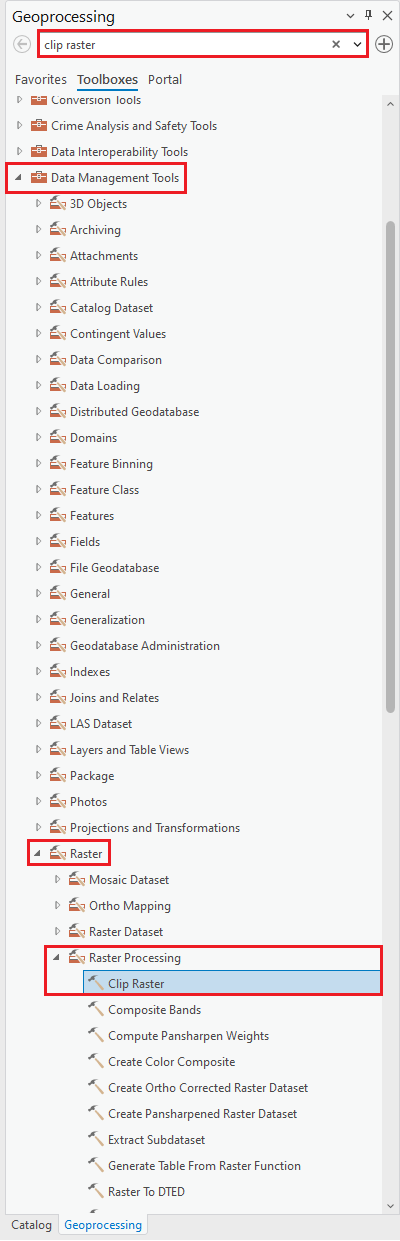Click the Data Interoperability Tools toolbox icon

[x=39, y=152]
